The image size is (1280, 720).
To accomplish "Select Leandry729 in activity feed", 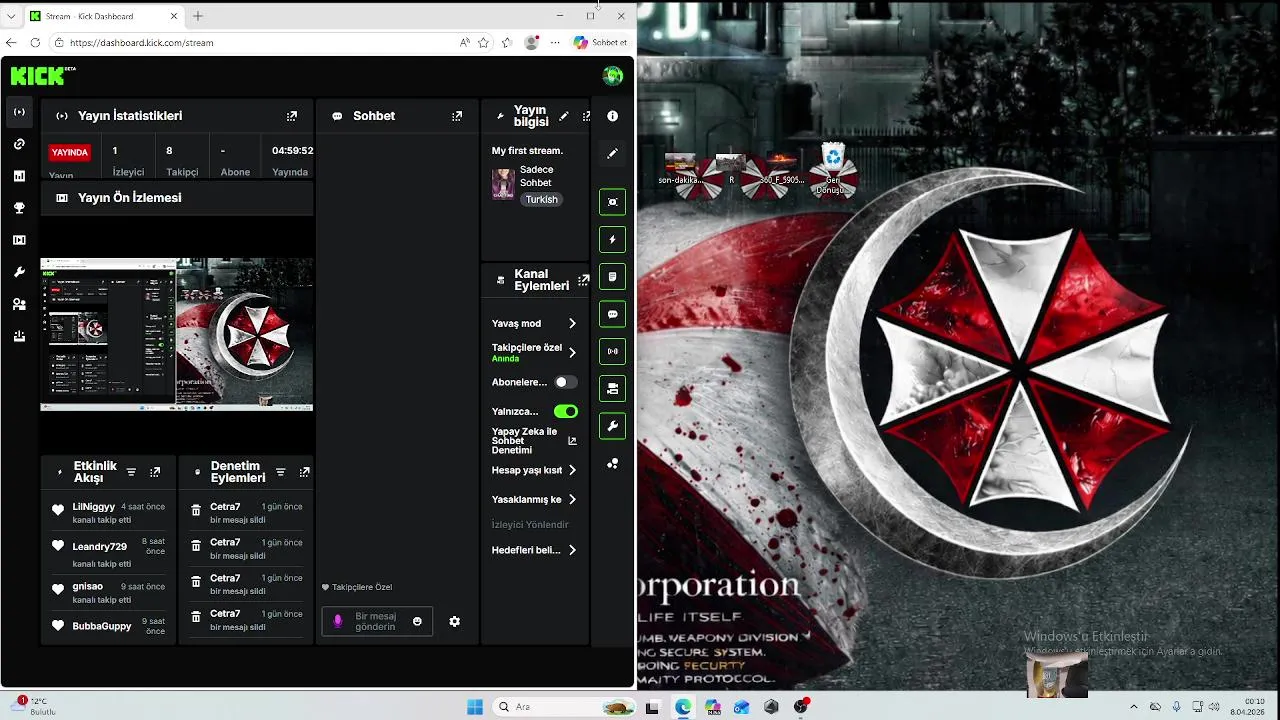I will [100, 547].
